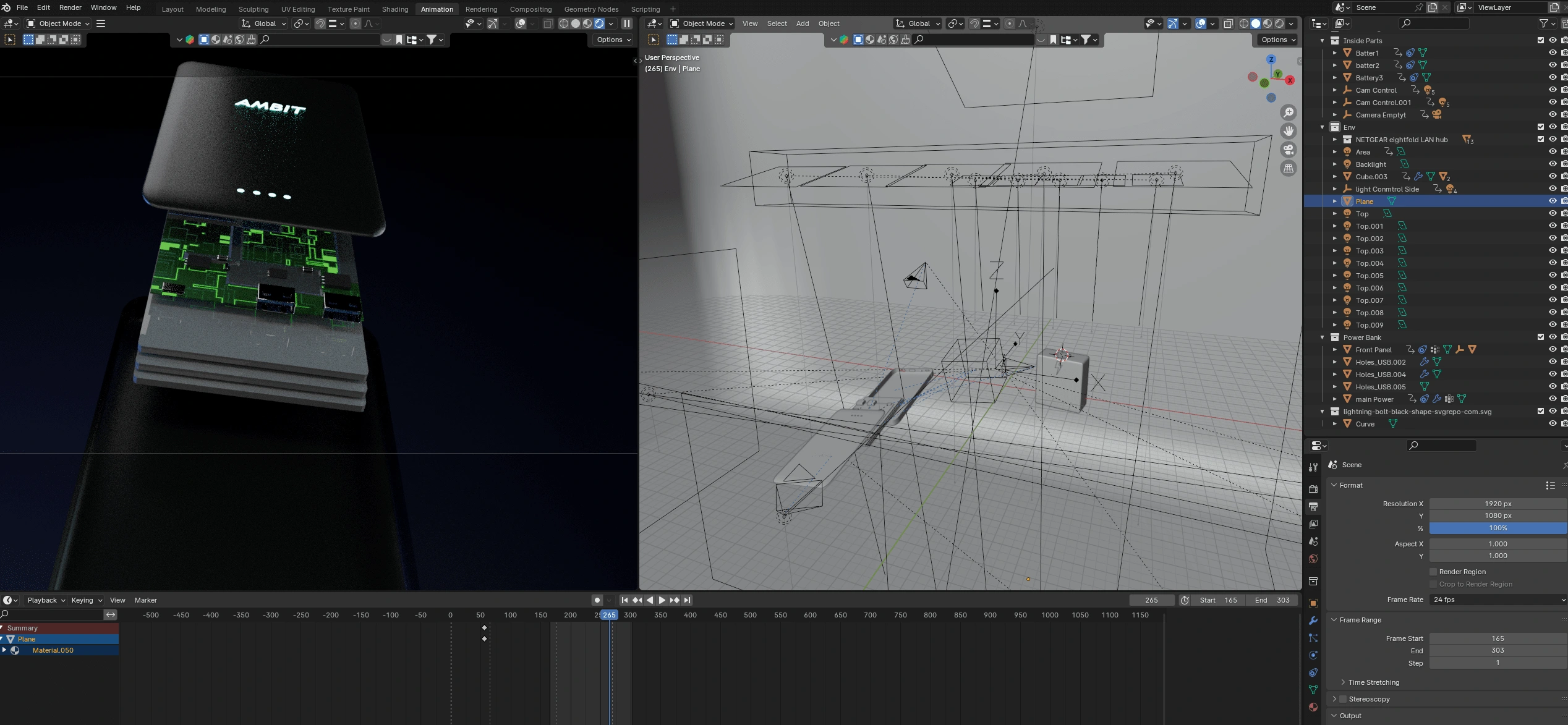Switch to the Shading workspace tab

coord(394,9)
